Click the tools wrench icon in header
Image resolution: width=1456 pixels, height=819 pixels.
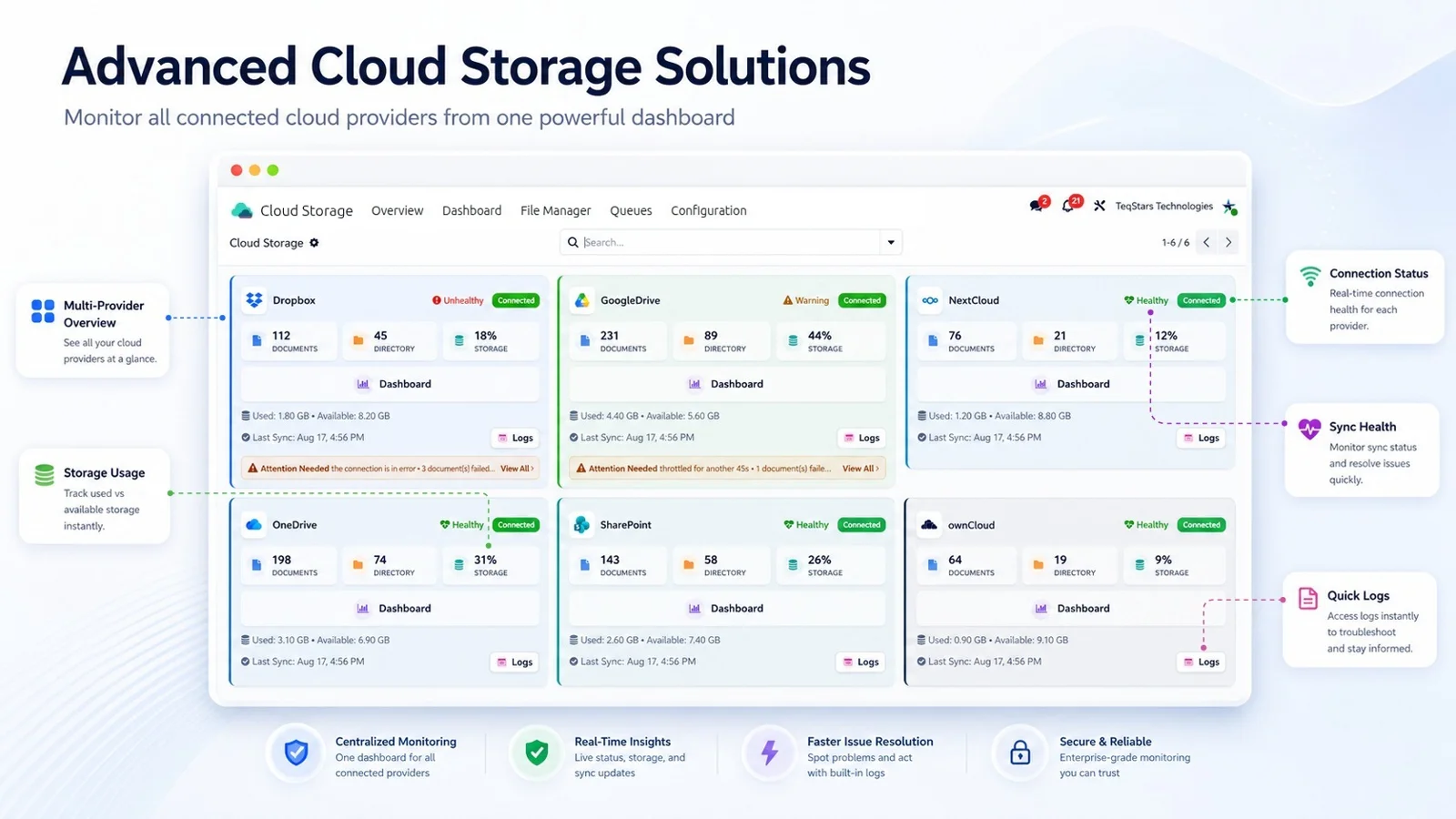coord(1099,206)
